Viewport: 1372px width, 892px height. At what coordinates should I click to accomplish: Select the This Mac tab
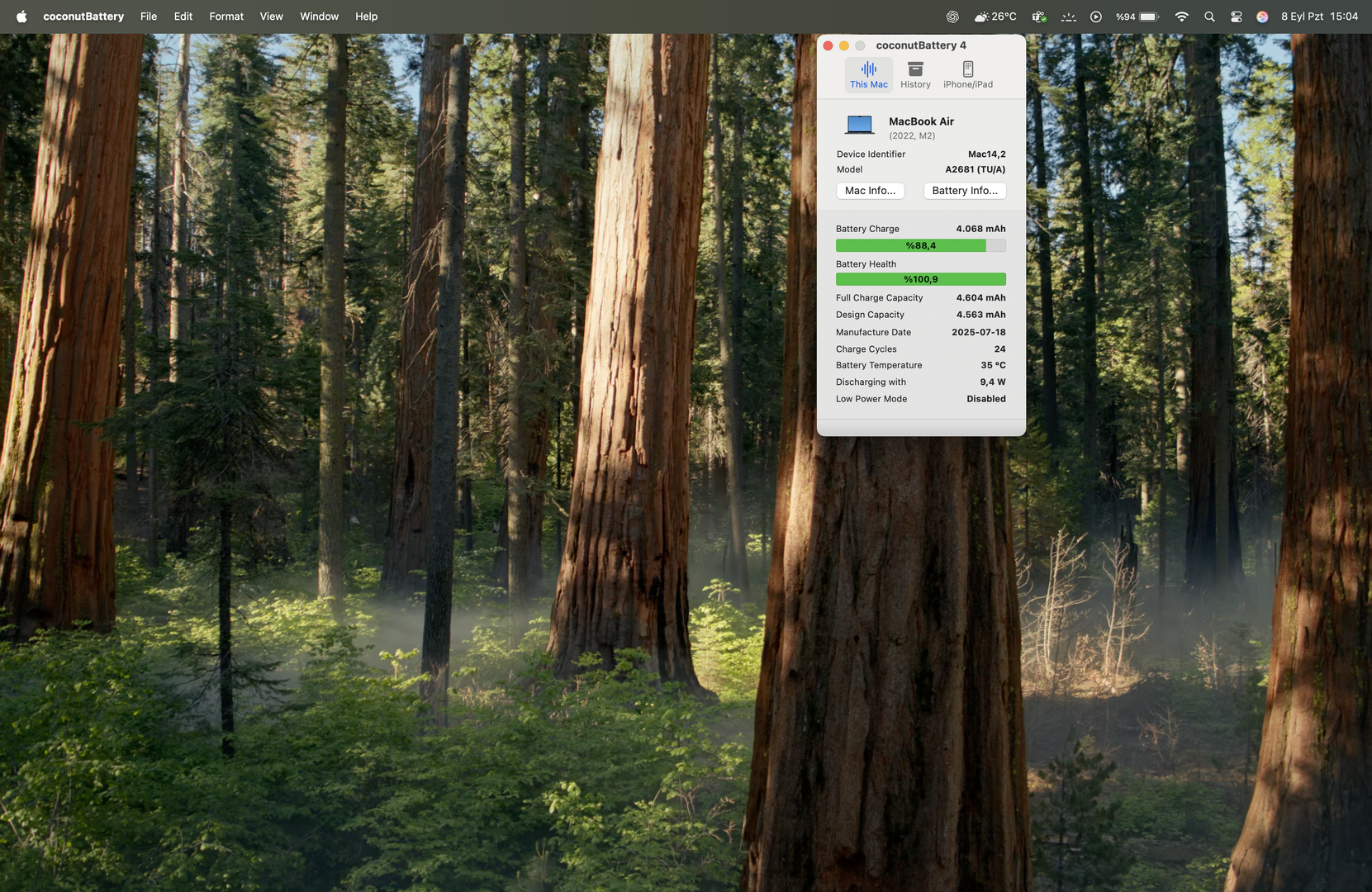pos(869,74)
